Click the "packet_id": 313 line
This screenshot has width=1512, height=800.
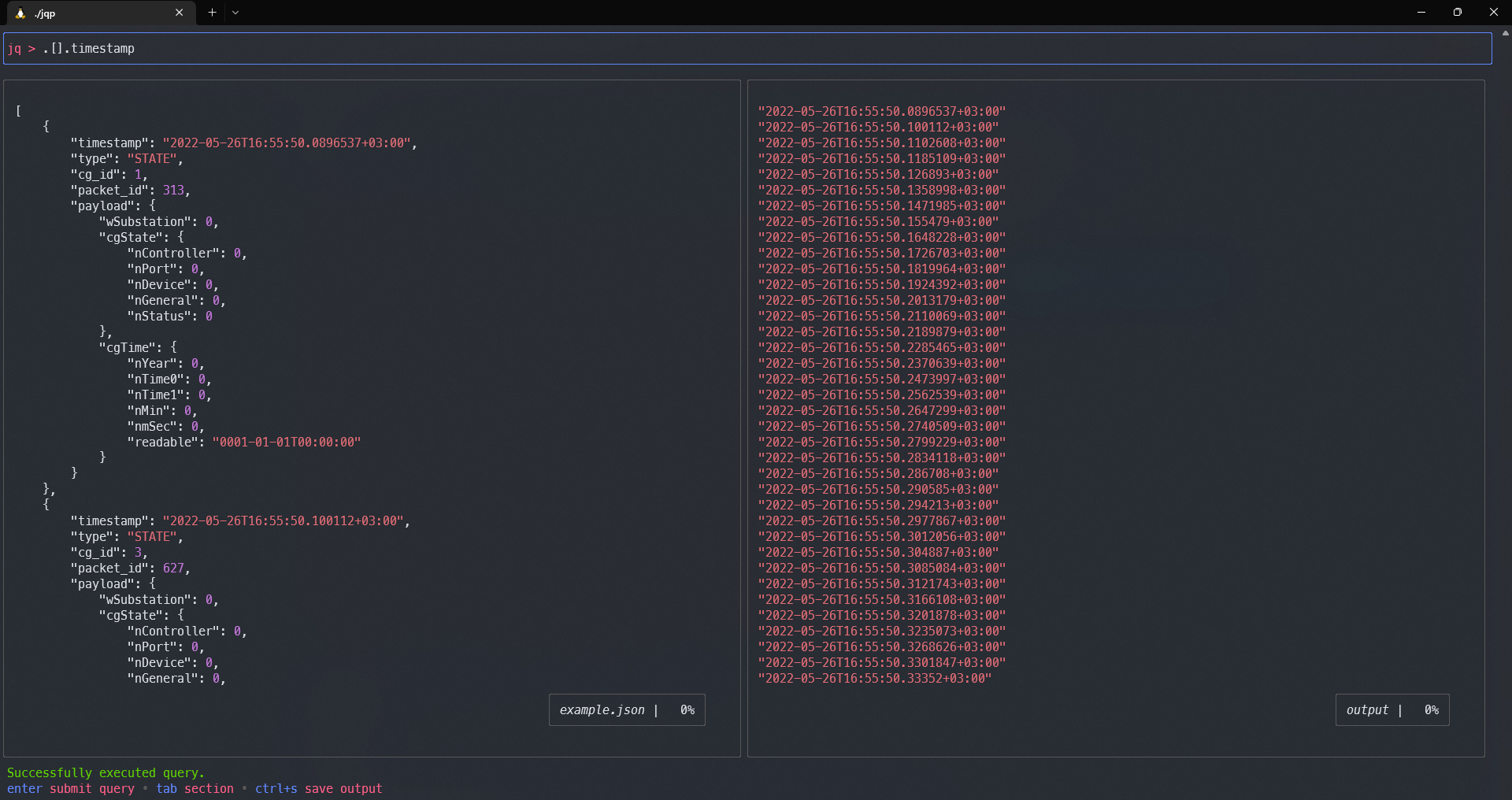[x=131, y=190]
